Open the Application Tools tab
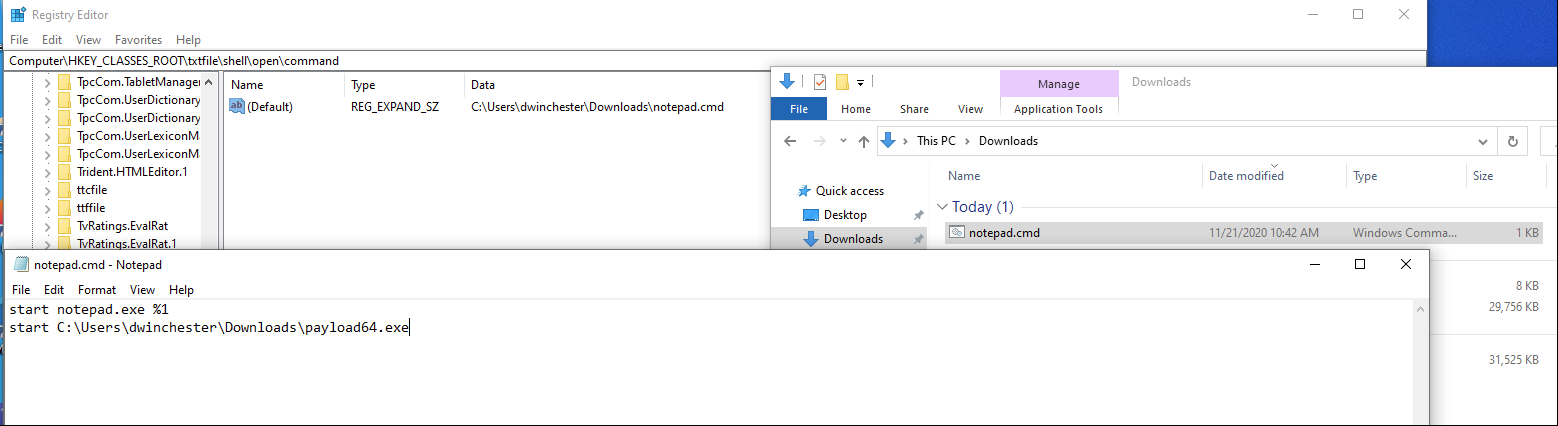The image size is (1558, 426). (x=1058, y=109)
